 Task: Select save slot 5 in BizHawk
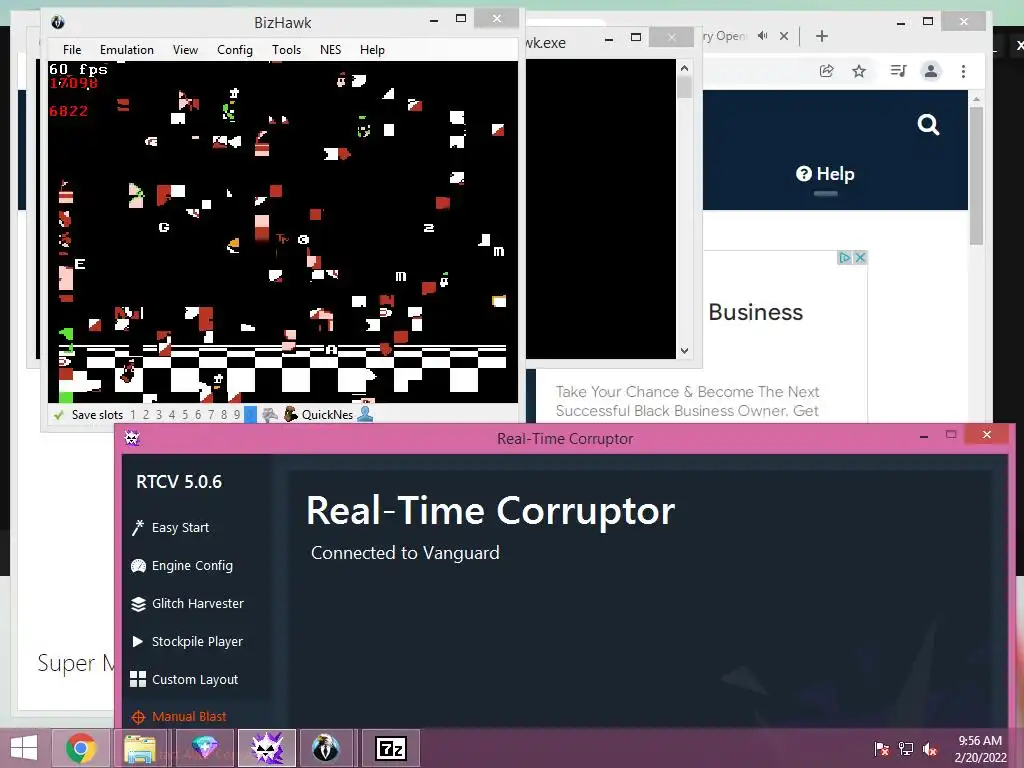click(x=185, y=415)
